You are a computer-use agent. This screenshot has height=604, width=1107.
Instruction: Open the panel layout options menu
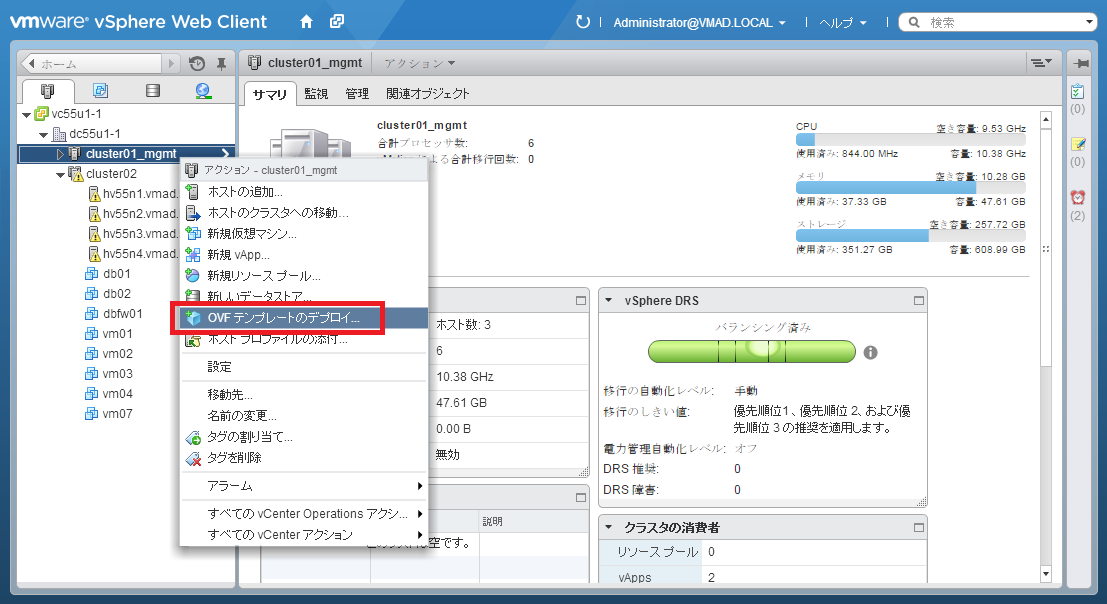click(1041, 63)
